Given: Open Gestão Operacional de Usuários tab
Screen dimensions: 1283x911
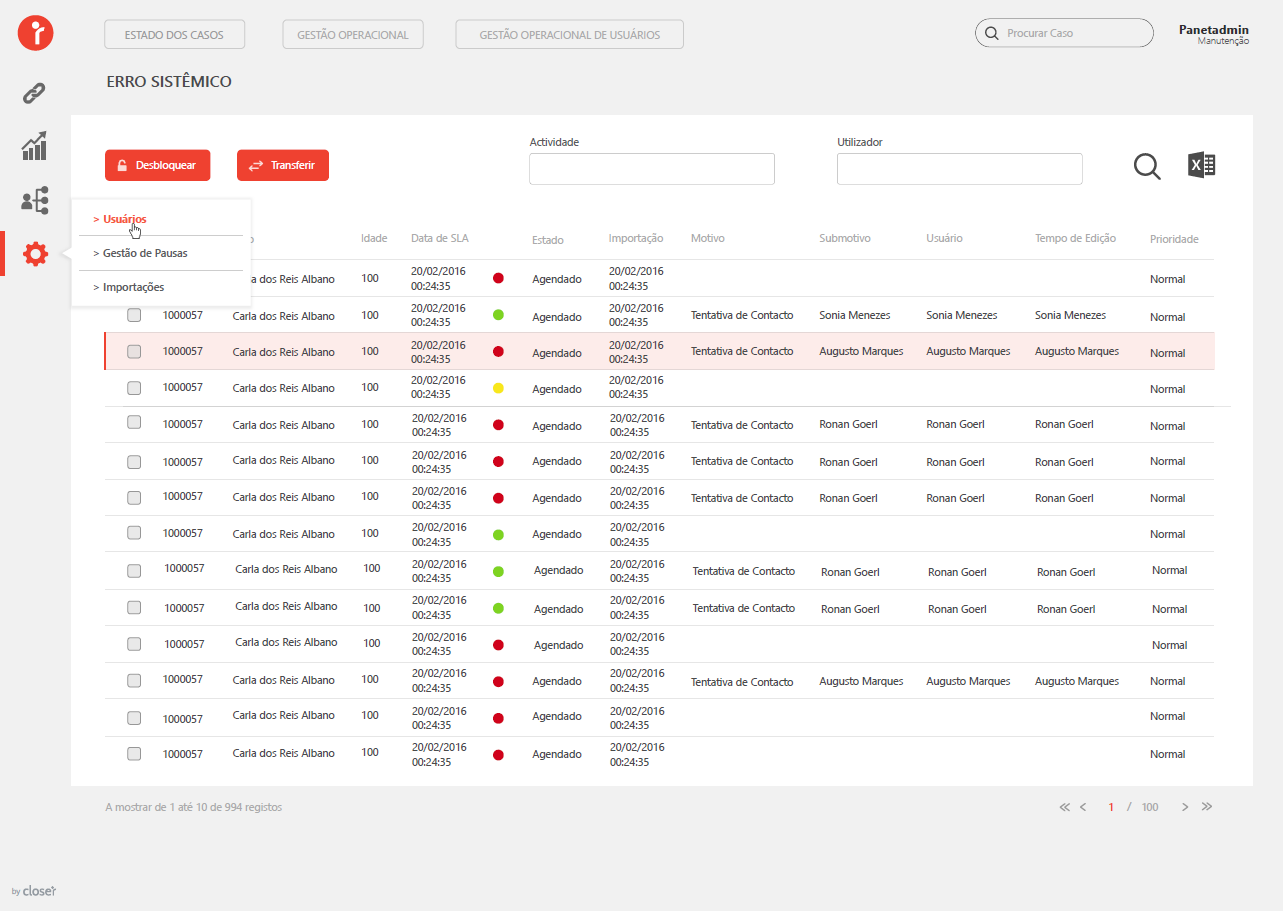Looking at the screenshot, I should pyautogui.click(x=570, y=34).
